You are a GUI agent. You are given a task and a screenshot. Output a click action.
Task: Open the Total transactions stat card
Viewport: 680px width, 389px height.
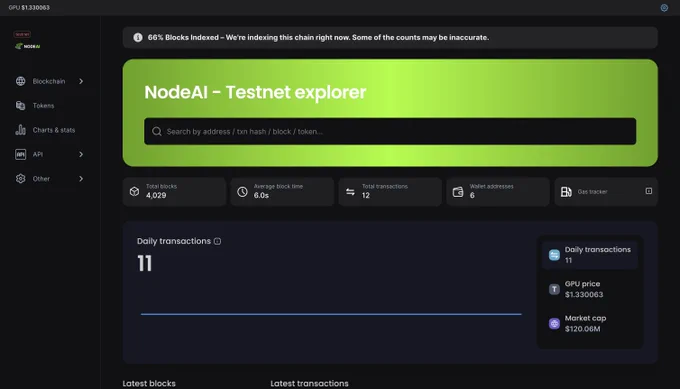pyautogui.click(x=390, y=191)
